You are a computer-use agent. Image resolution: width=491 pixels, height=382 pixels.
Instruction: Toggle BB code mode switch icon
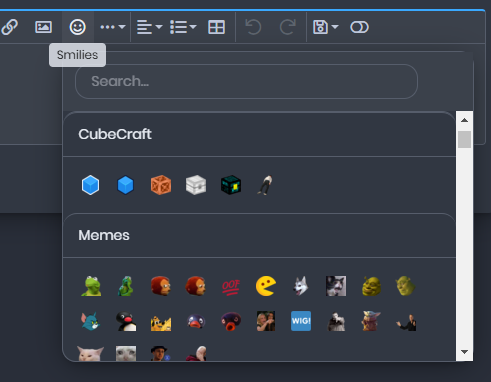pos(359,27)
